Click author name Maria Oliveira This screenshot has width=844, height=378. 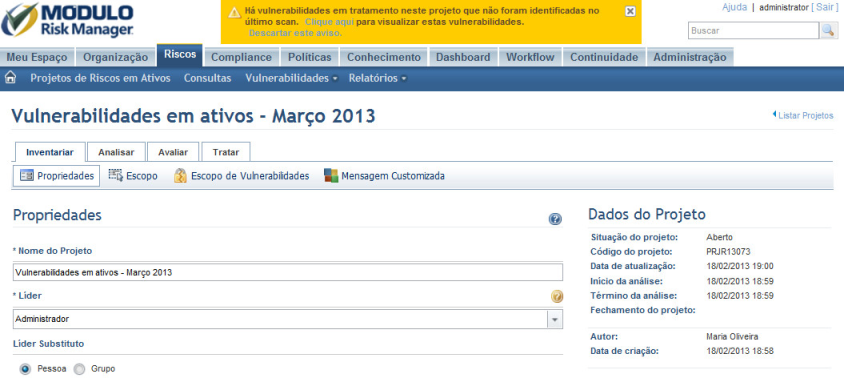[732, 337]
